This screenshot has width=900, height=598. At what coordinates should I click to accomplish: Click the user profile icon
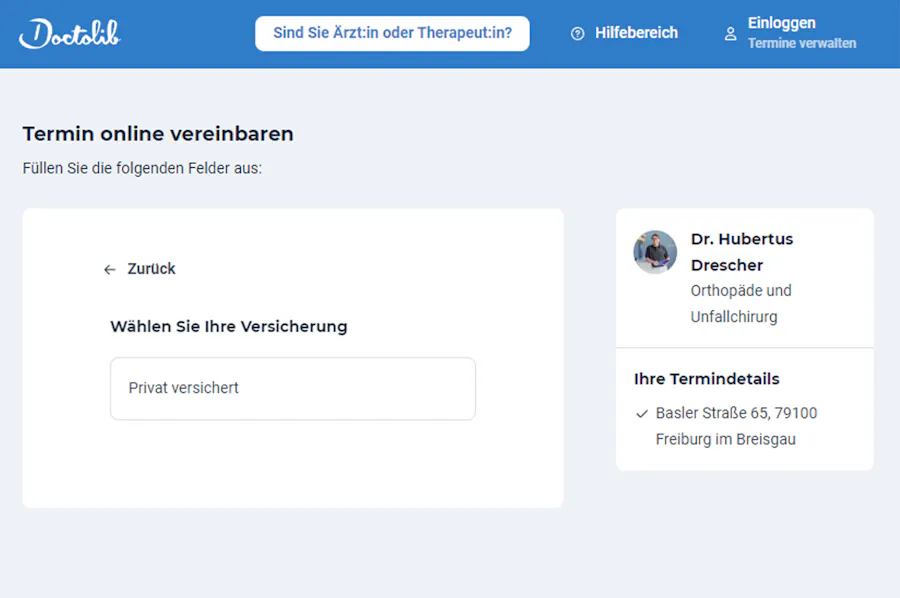coord(730,34)
